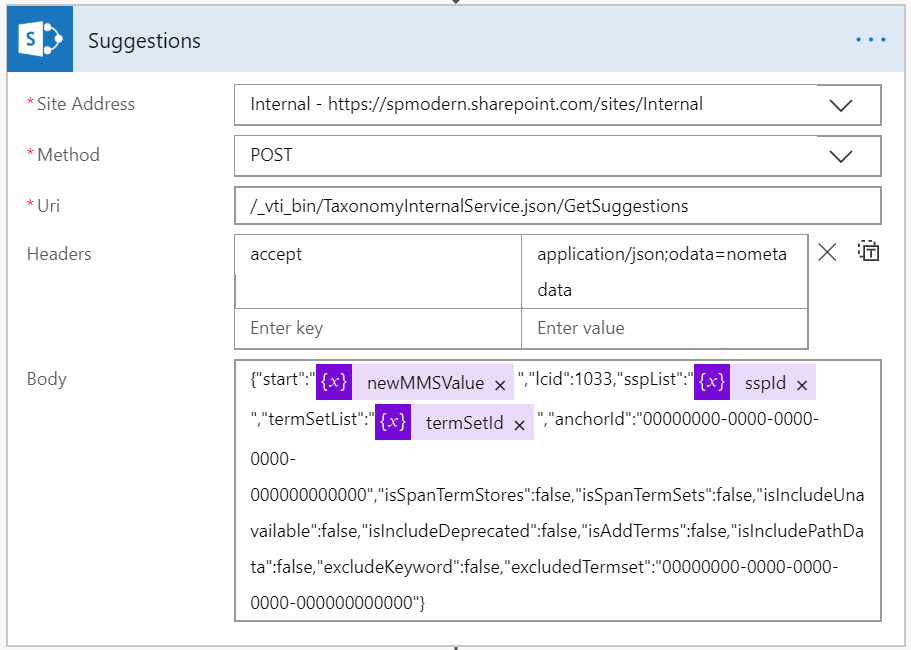Click the SharePoint icon on the Suggestions action

click(x=40, y=39)
